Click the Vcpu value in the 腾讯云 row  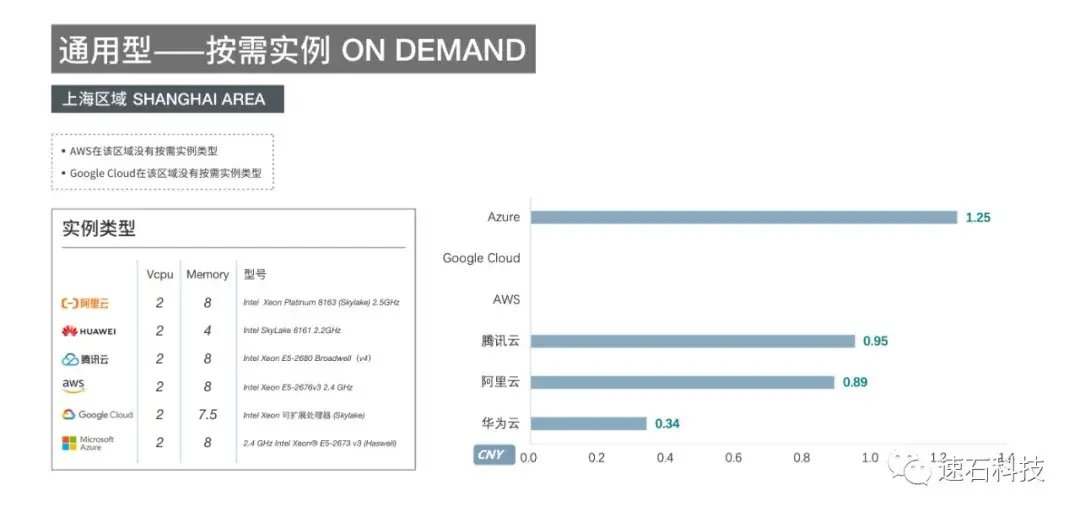pyautogui.click(x=160, y=359)
